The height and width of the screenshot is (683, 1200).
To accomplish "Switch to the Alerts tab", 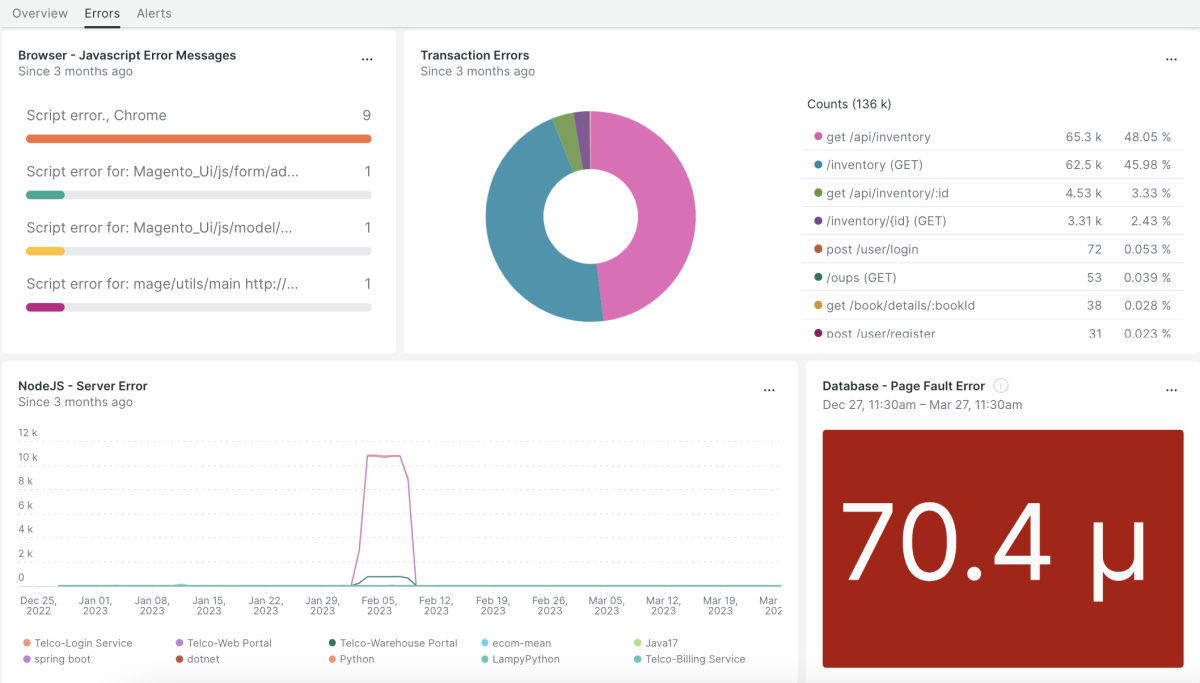I will (x=154, y=13).
